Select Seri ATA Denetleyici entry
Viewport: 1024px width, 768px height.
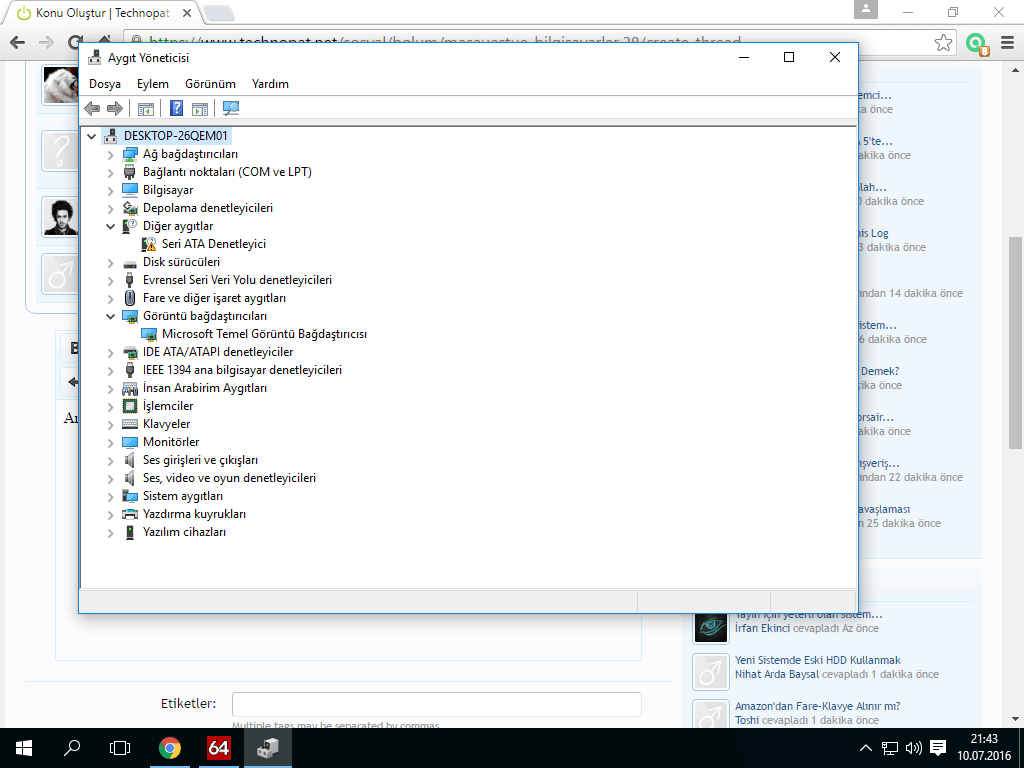214,244
